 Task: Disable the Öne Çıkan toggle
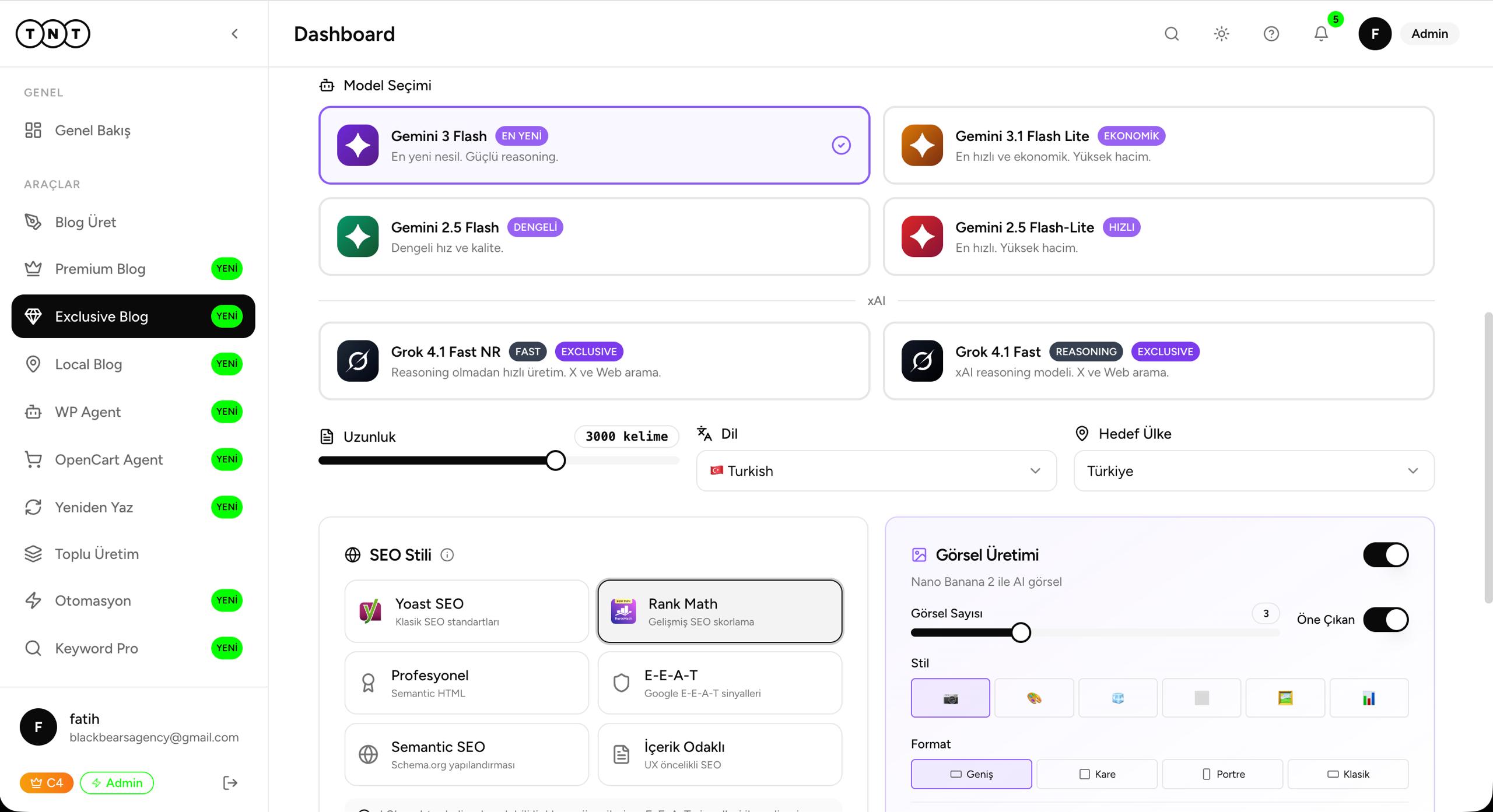point(1386,620)
